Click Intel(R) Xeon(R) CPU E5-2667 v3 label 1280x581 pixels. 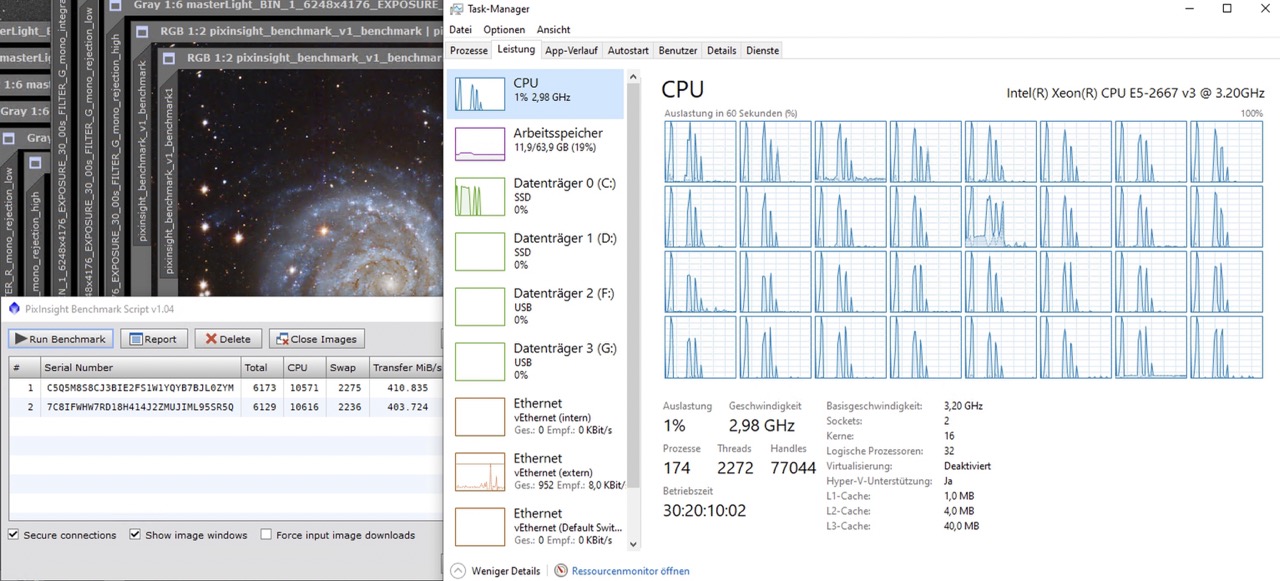point(1135,93)
